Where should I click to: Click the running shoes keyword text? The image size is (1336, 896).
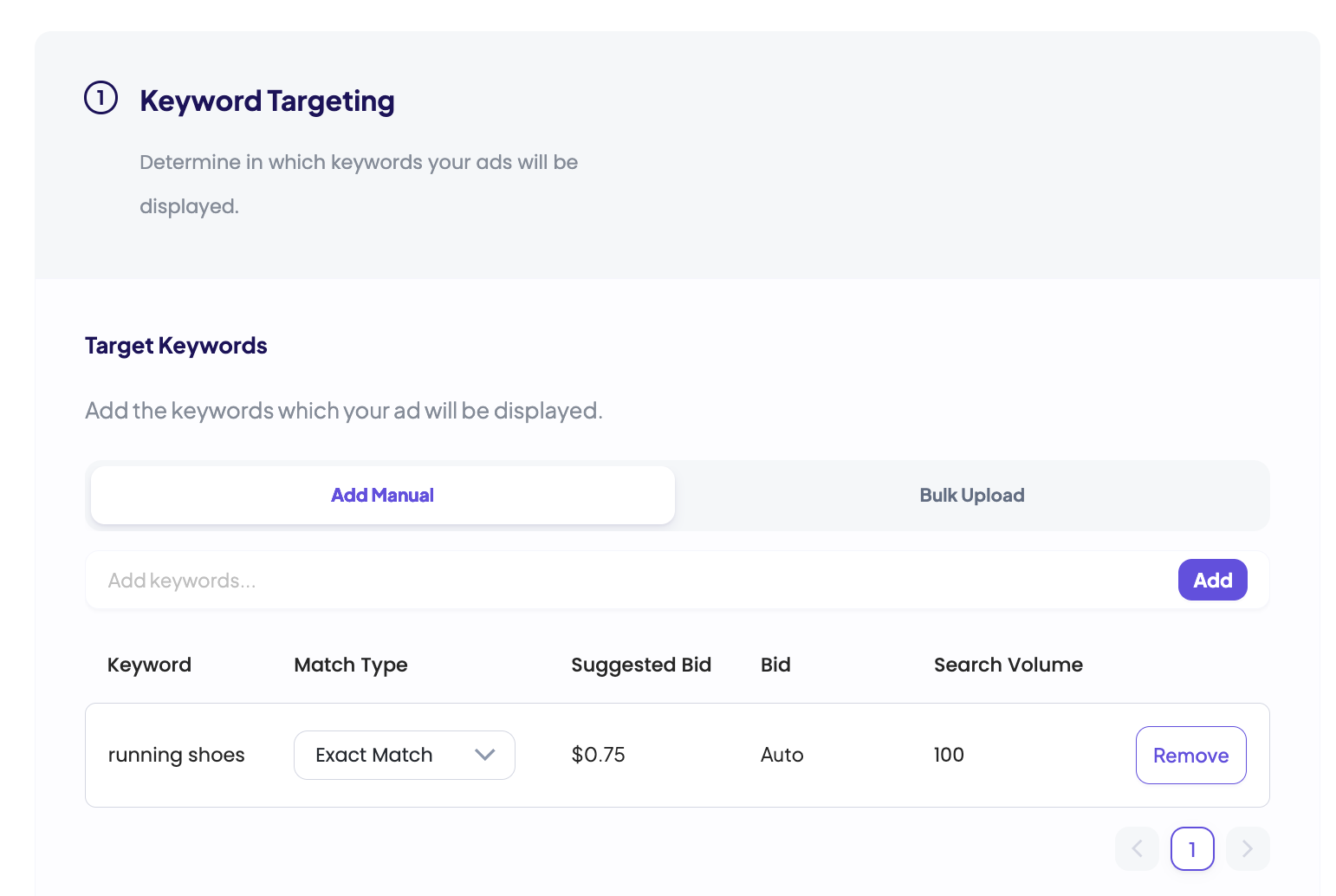(x=176, y=755)
